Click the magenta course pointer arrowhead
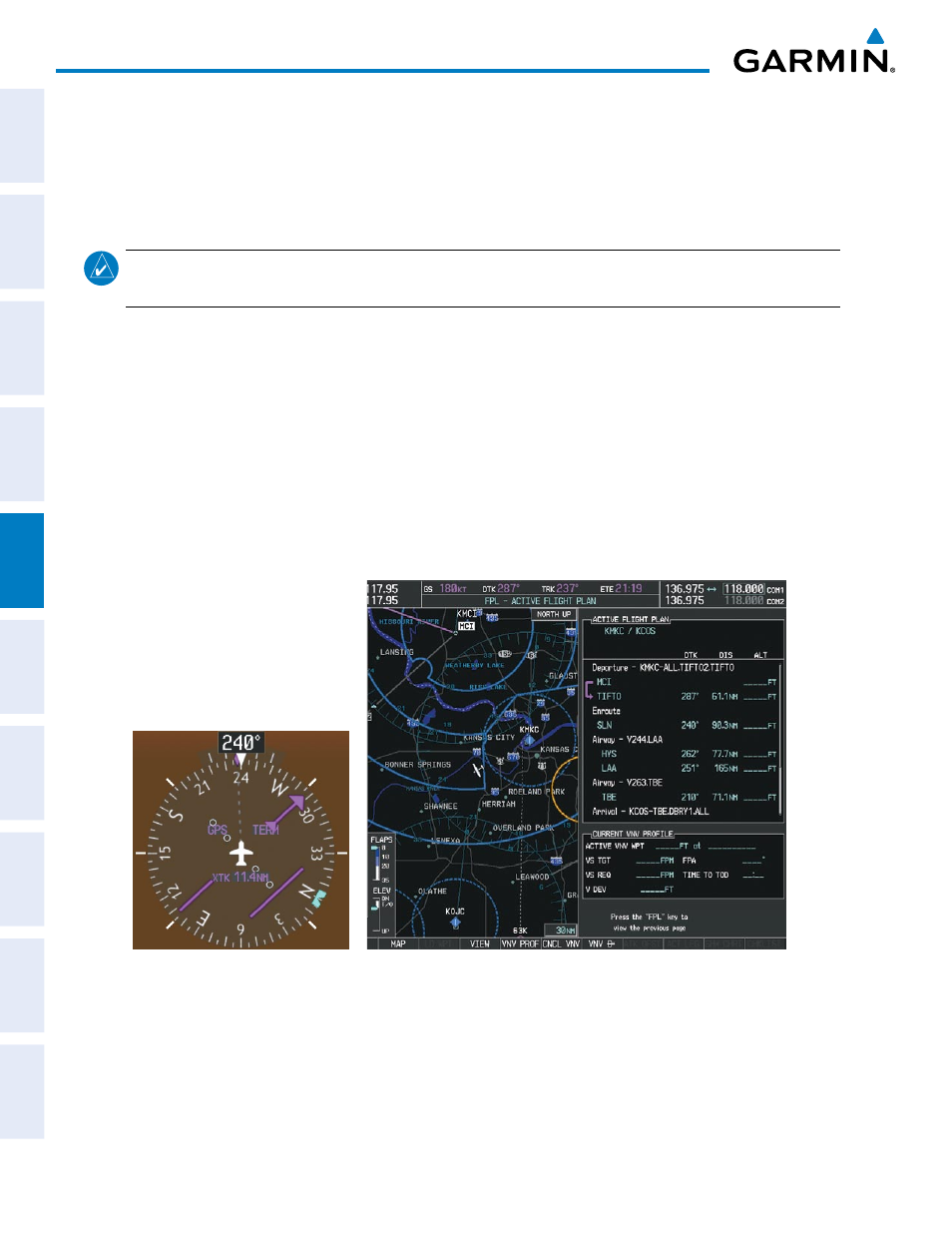952x1233 pixels. [295, 804]
